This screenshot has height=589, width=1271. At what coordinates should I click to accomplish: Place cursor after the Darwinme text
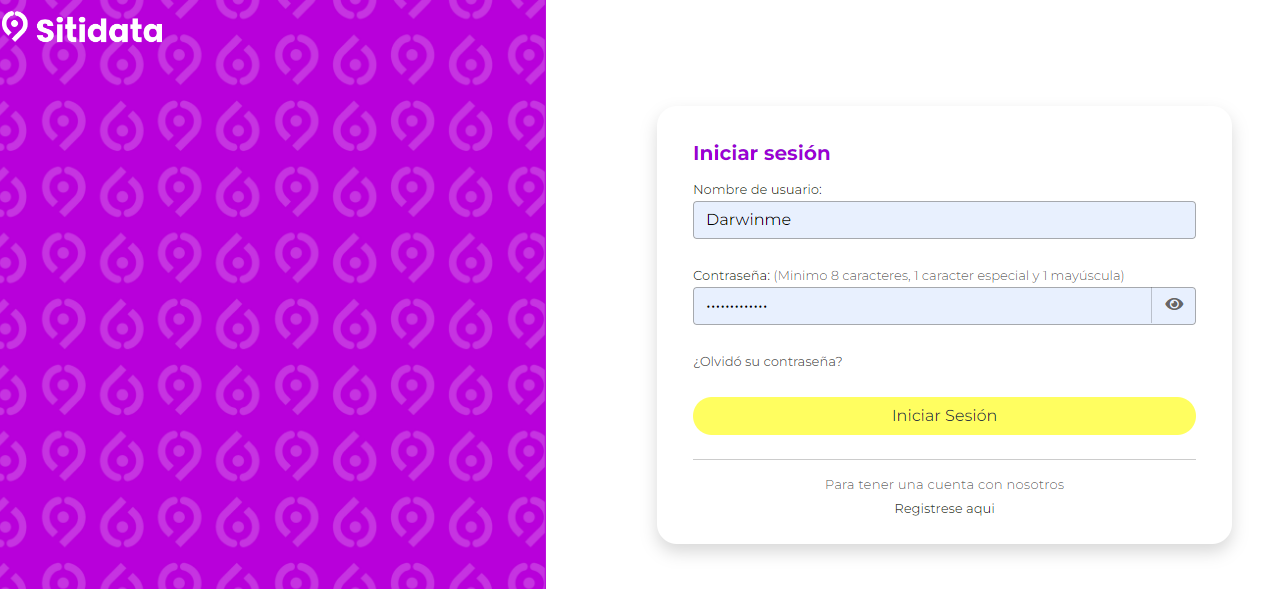click(794, 220)
